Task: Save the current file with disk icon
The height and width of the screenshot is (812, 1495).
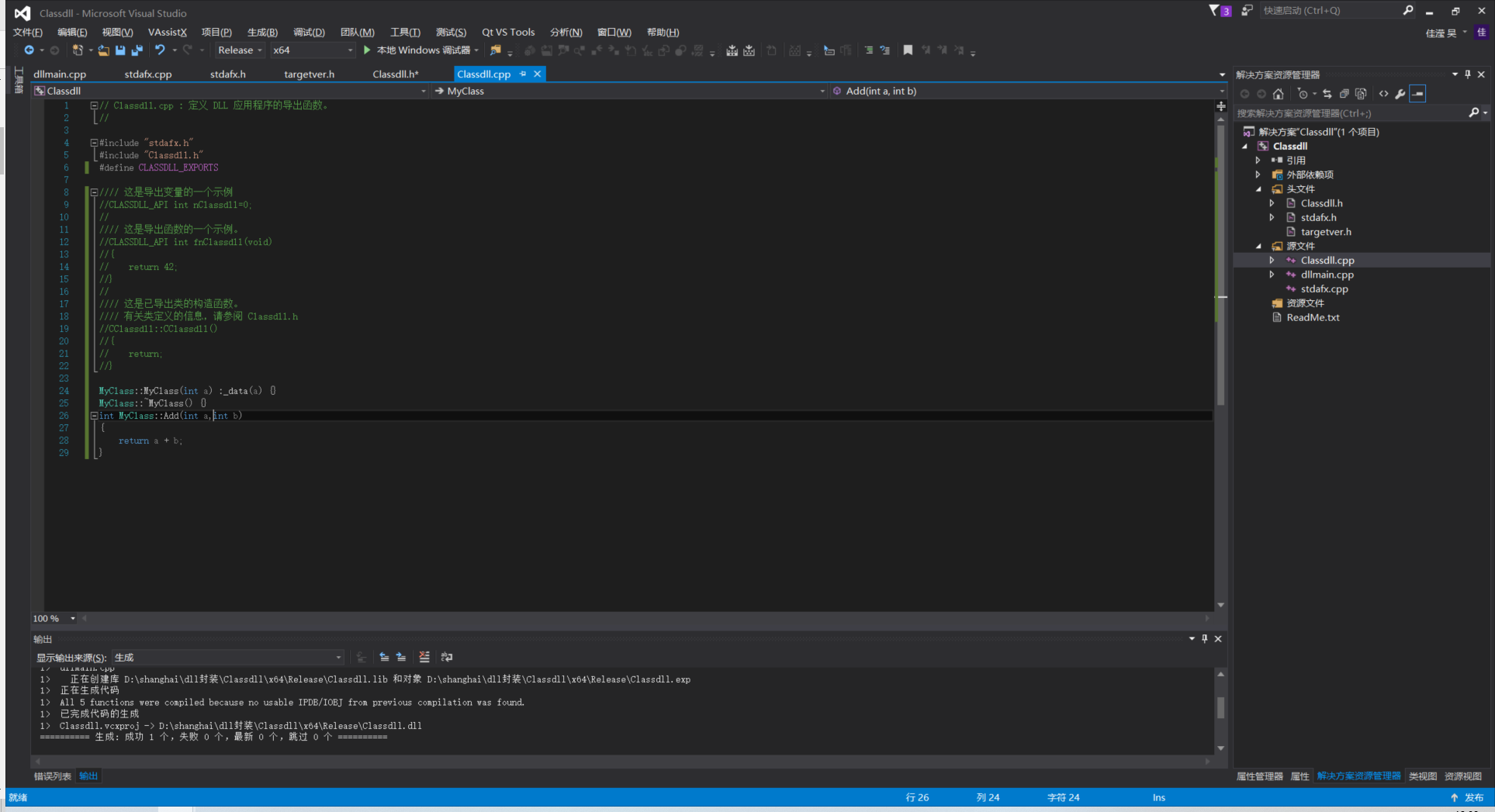Action: [120, 50]
